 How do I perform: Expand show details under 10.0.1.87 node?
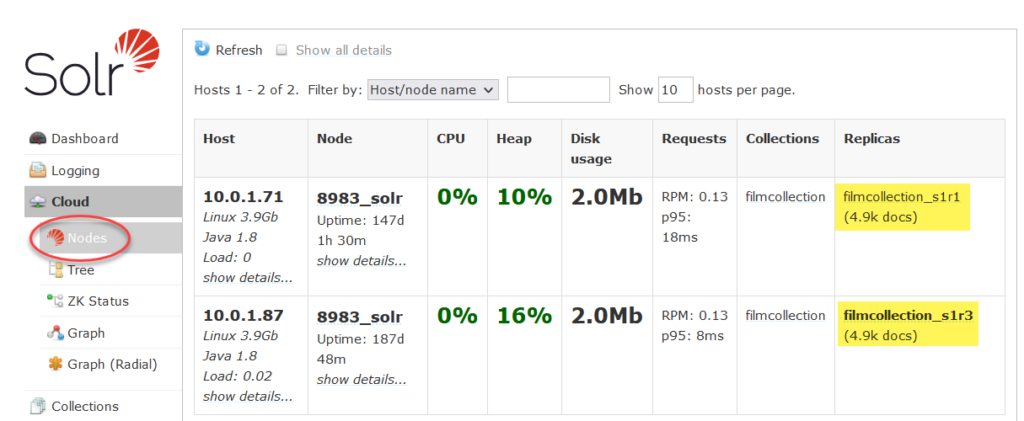coord(361,379)
